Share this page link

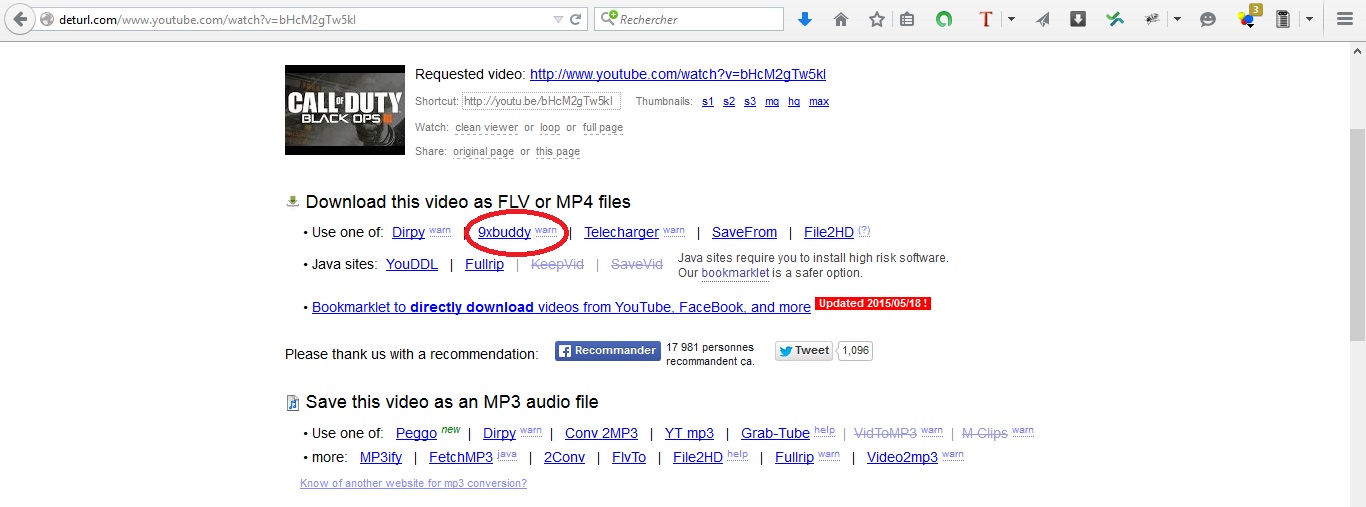[558, 151]
